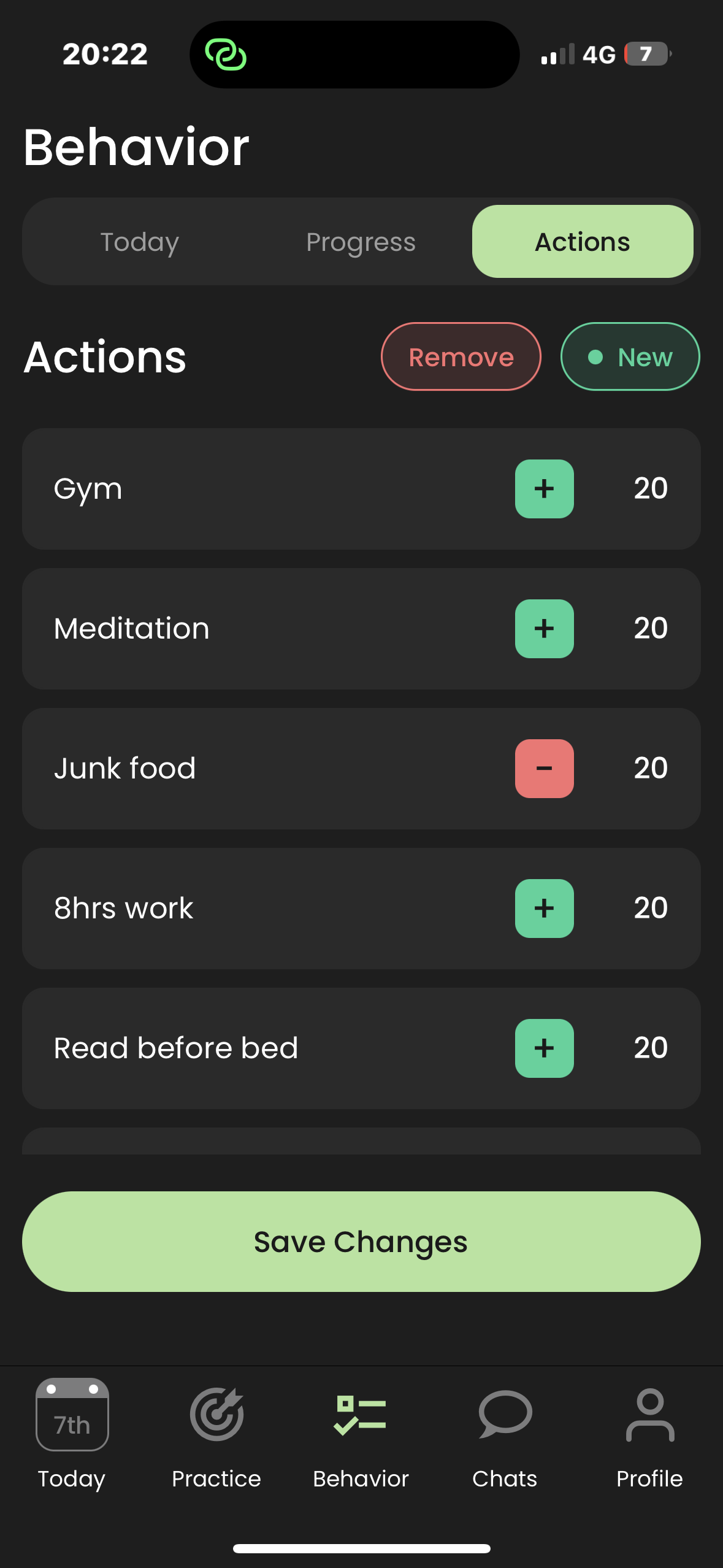Tap the Today calendar icon in bottom bar
This screenshot has width=723, height=1568.
click(72, 1414)
